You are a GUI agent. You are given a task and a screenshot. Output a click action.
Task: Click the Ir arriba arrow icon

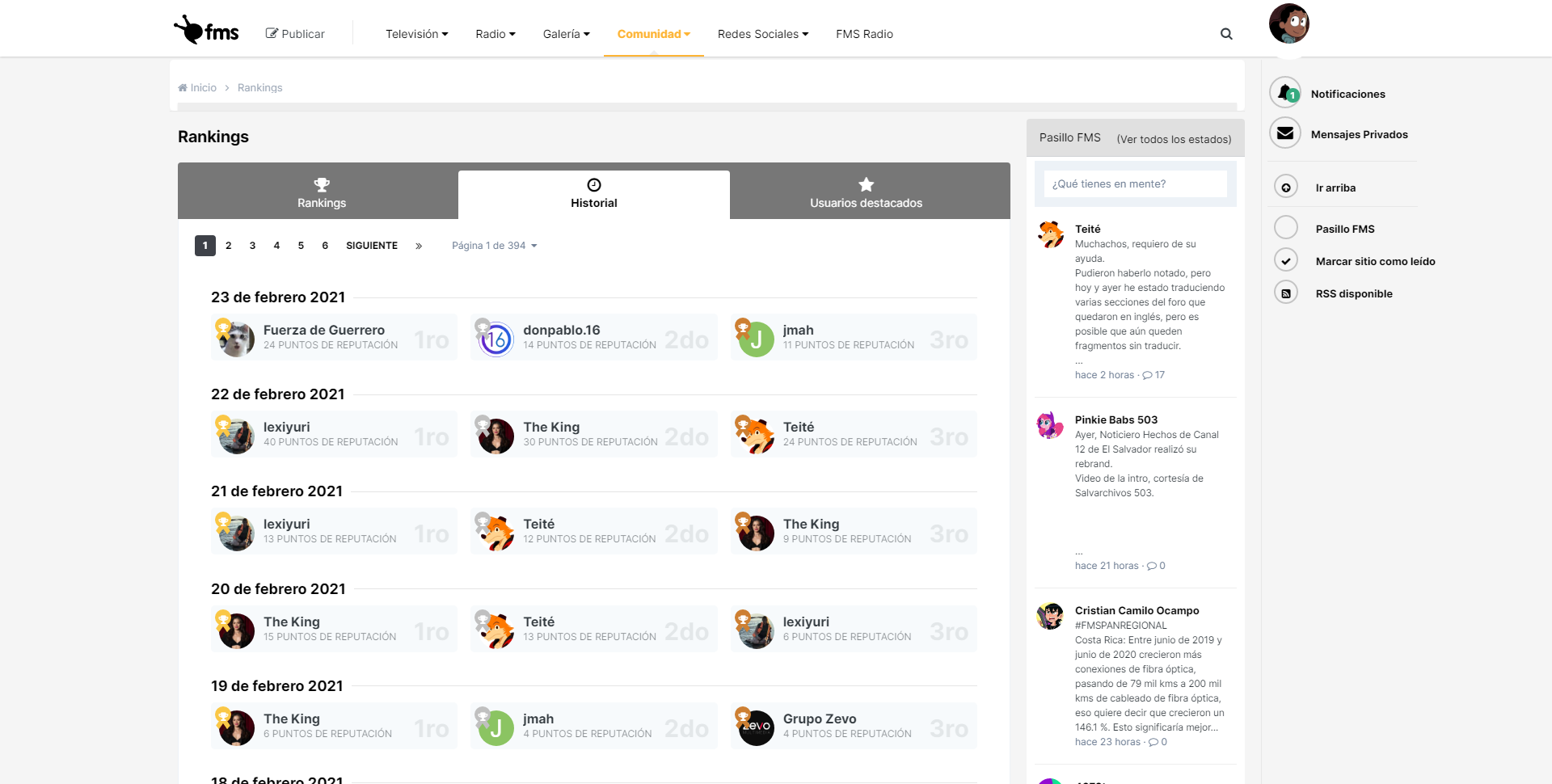(x=1285, y=188)
